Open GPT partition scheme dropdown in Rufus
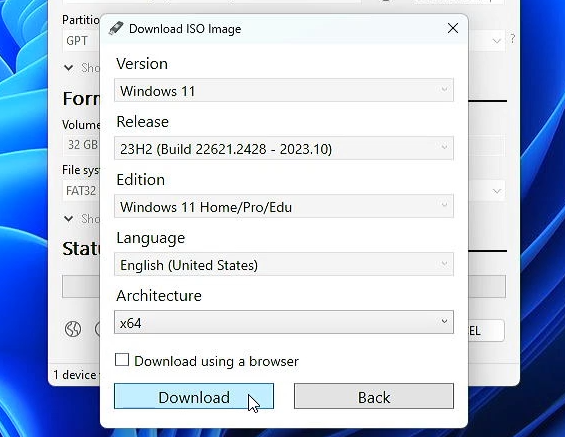Viewport: 565px width, 437px height. [x=81, y=40]
